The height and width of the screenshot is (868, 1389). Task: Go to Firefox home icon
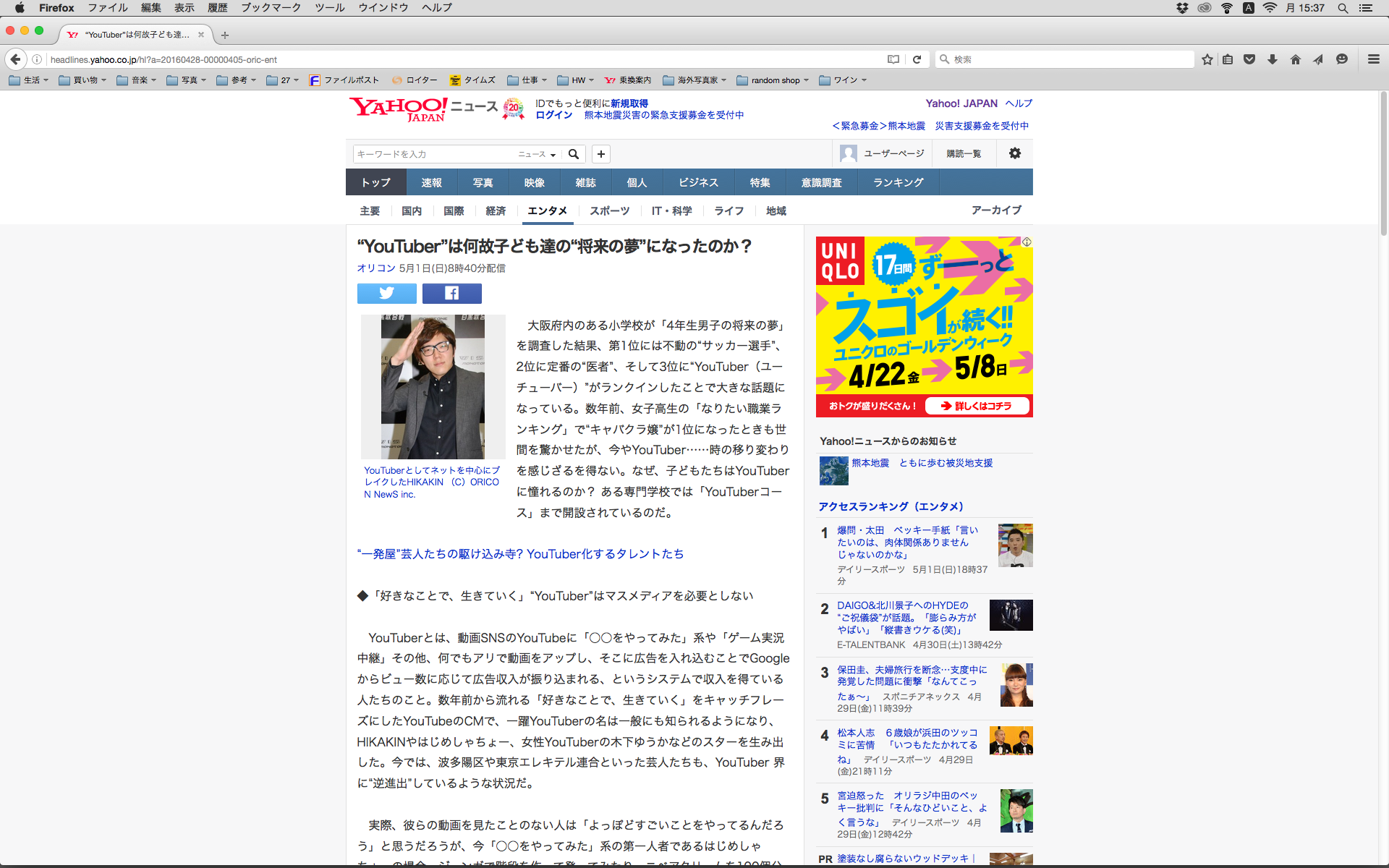(x=1295, y=59)
